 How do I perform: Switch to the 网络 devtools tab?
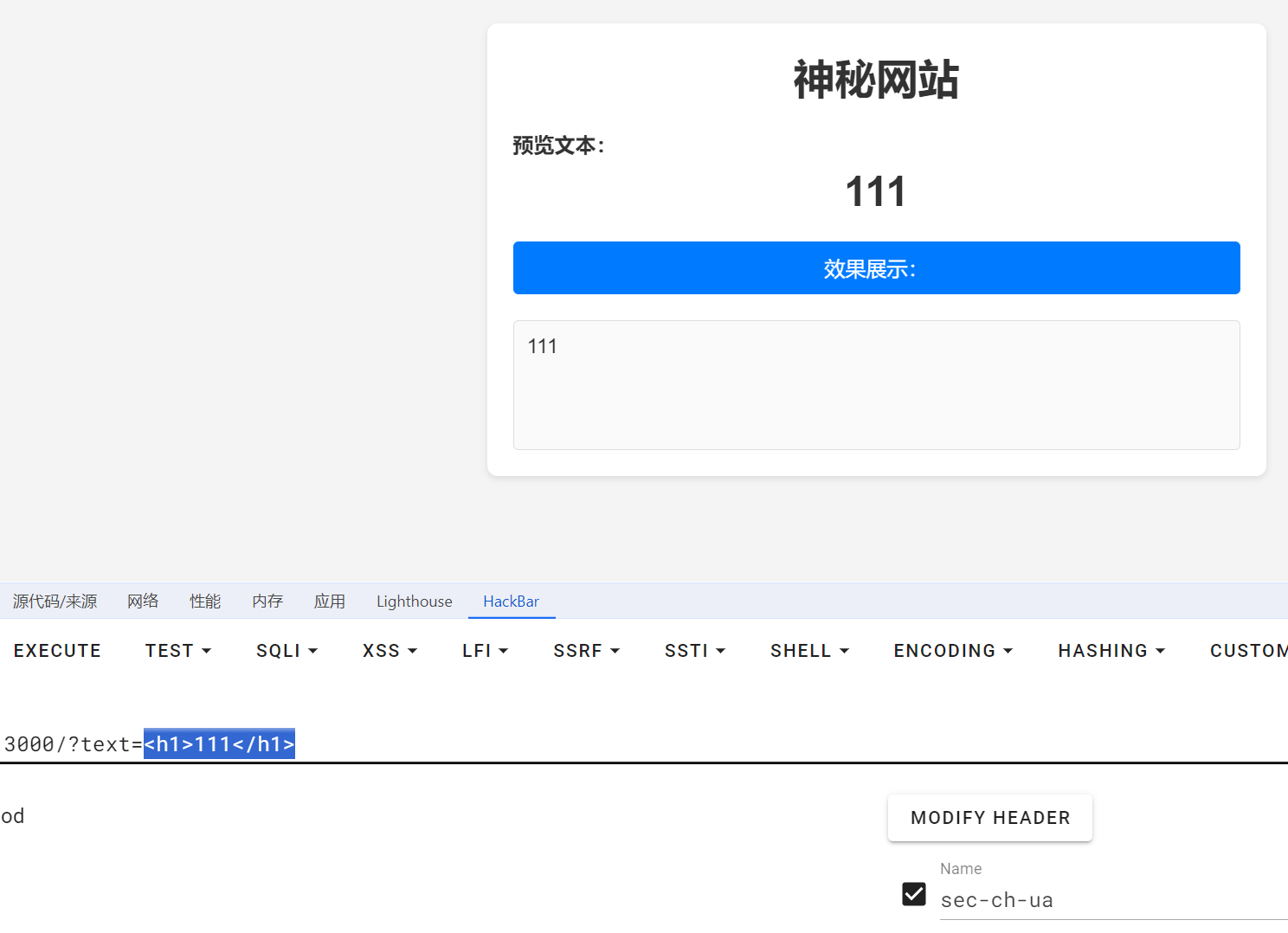tap(143, 602)
